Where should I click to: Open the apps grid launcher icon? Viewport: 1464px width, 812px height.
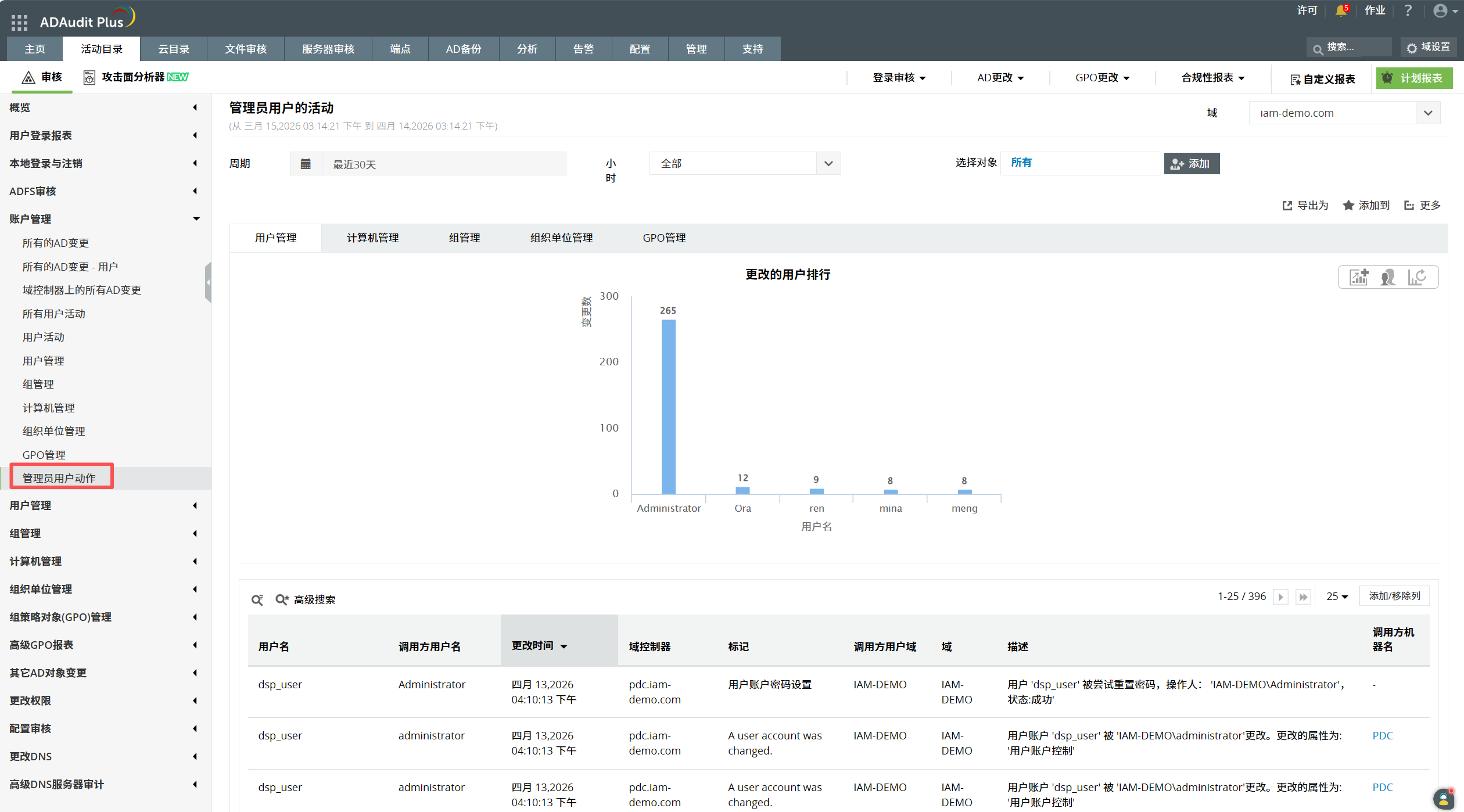tap(19, 22)
